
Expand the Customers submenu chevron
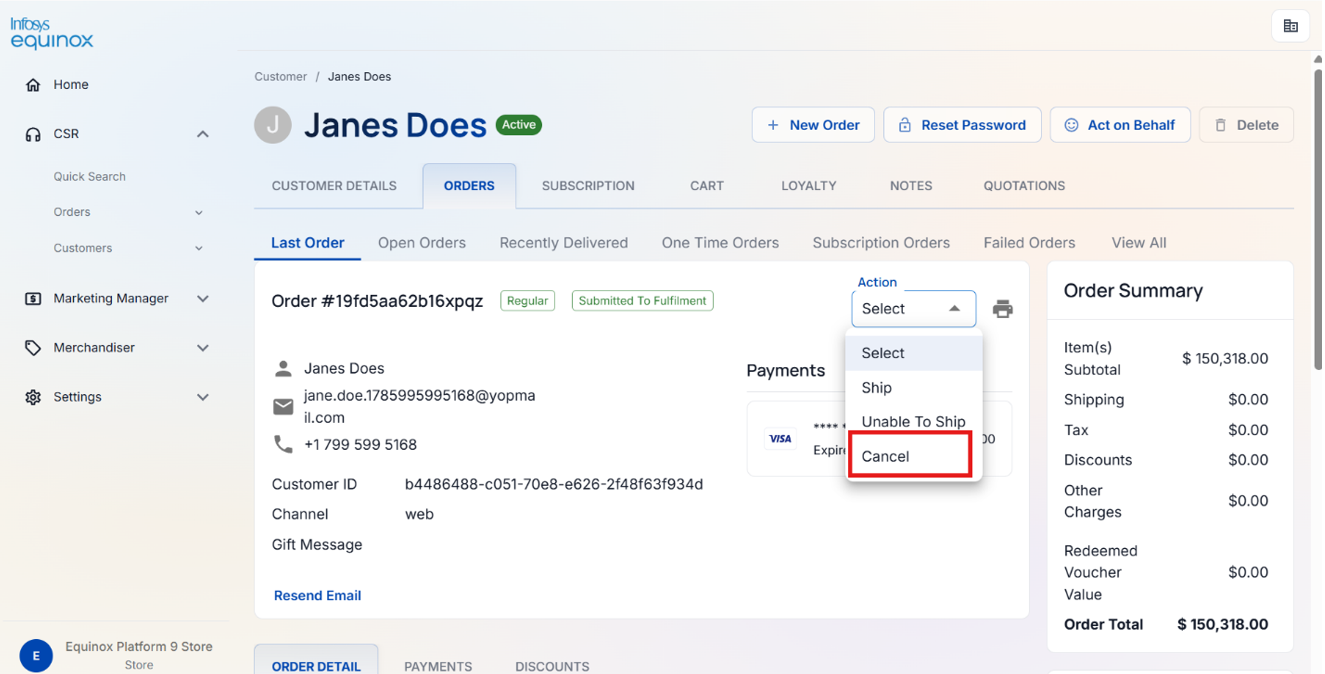199,249
